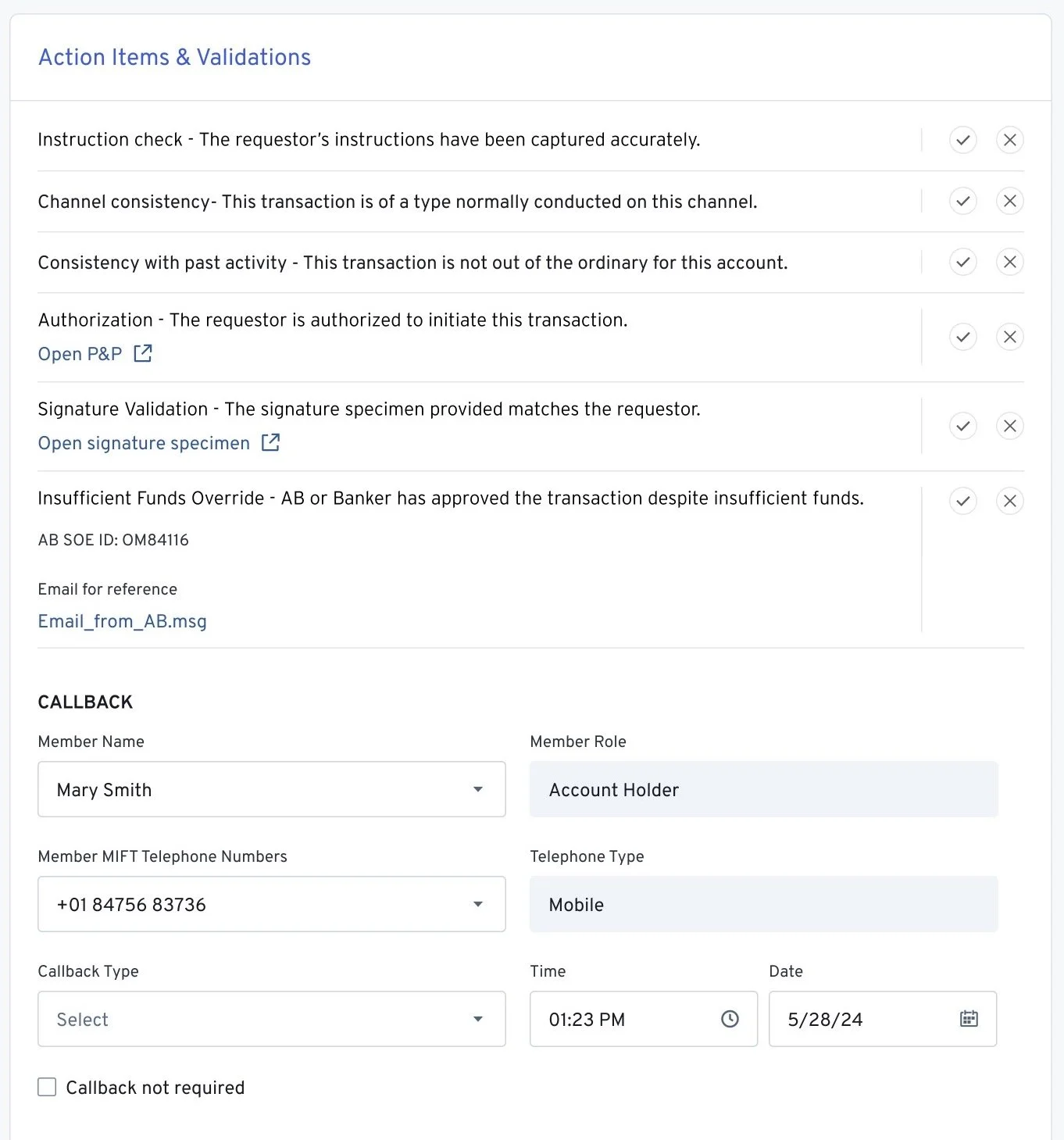Approve Channel consistency validation checkmark
Viewport: 1064px width, 1140px height.
962,201
